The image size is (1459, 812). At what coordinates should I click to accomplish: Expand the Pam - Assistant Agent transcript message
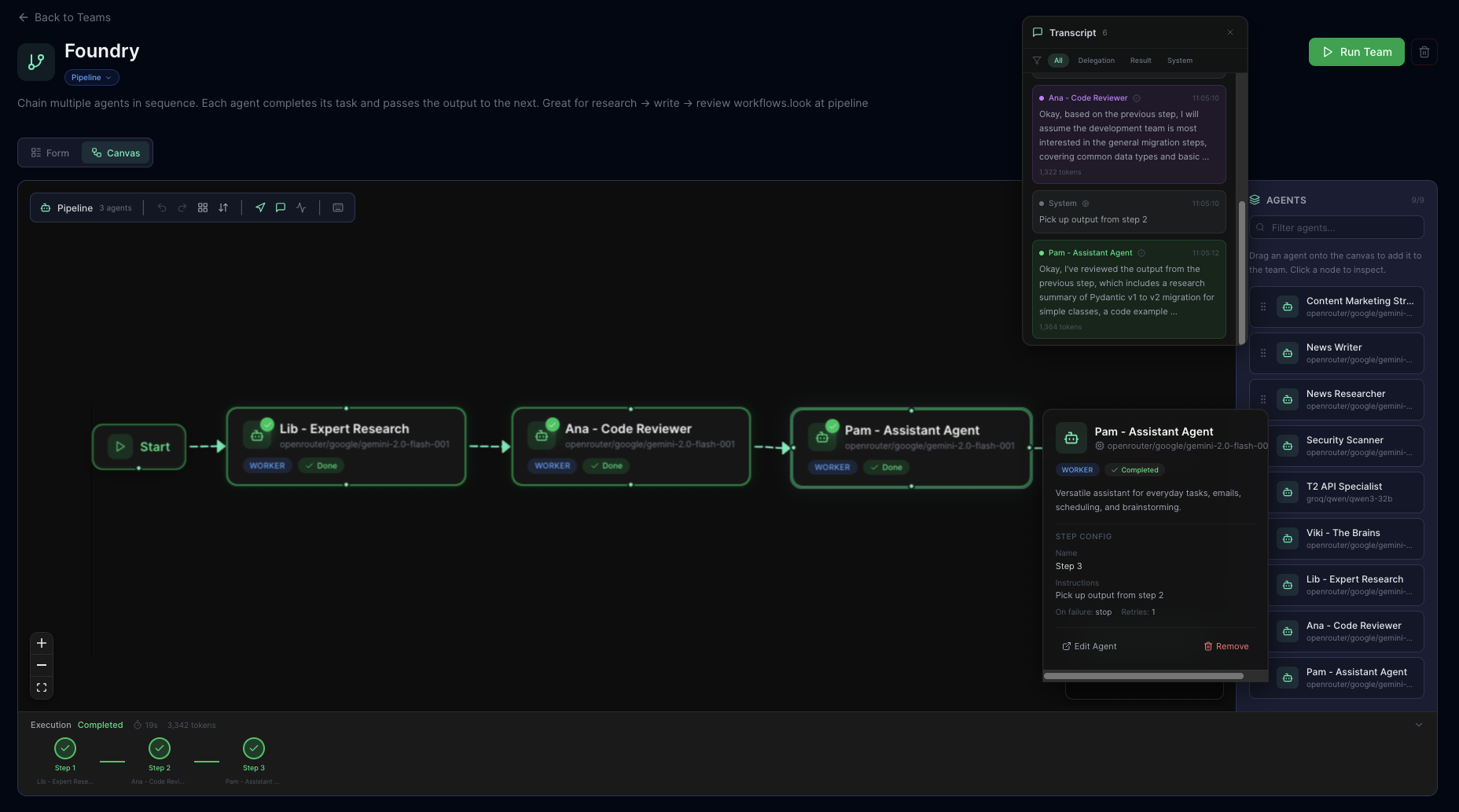[x=1128, y=289]
